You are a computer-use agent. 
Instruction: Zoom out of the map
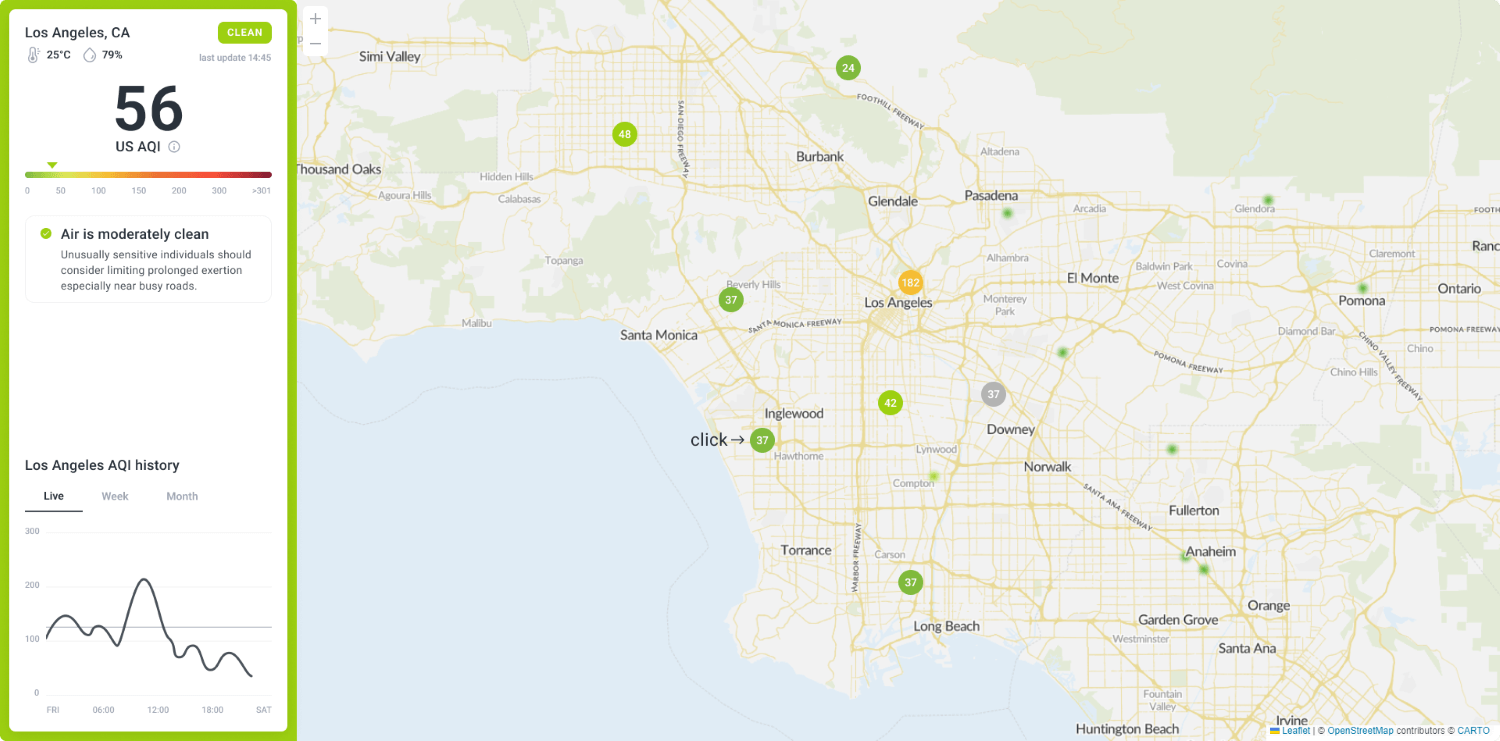pos(315,44)
